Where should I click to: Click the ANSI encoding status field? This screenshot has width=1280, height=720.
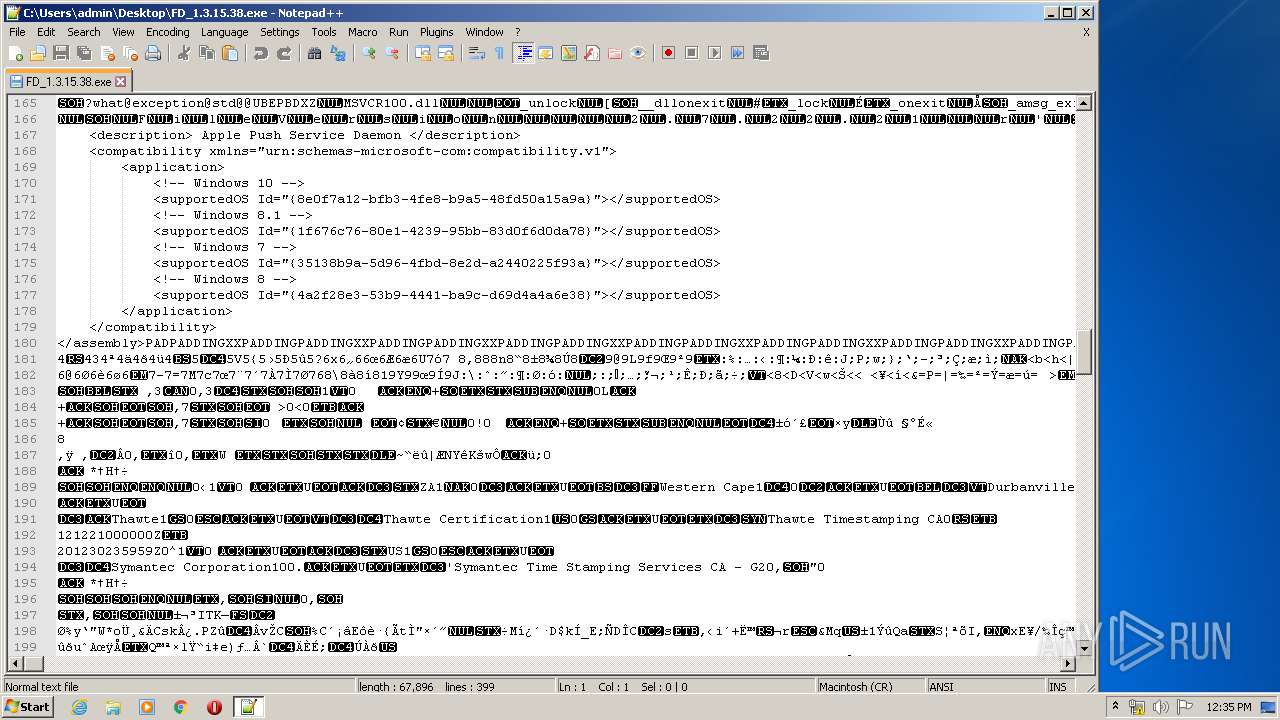[985, 687]
